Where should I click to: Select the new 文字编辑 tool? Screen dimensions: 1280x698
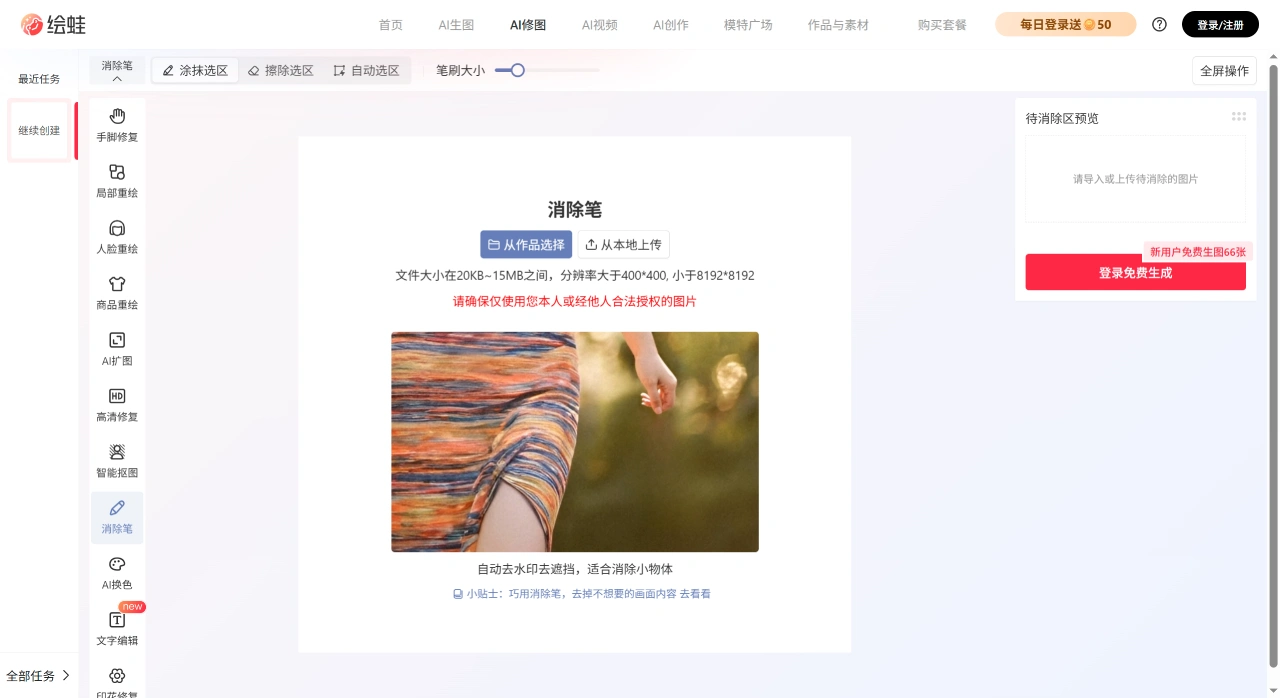(116, 628)
